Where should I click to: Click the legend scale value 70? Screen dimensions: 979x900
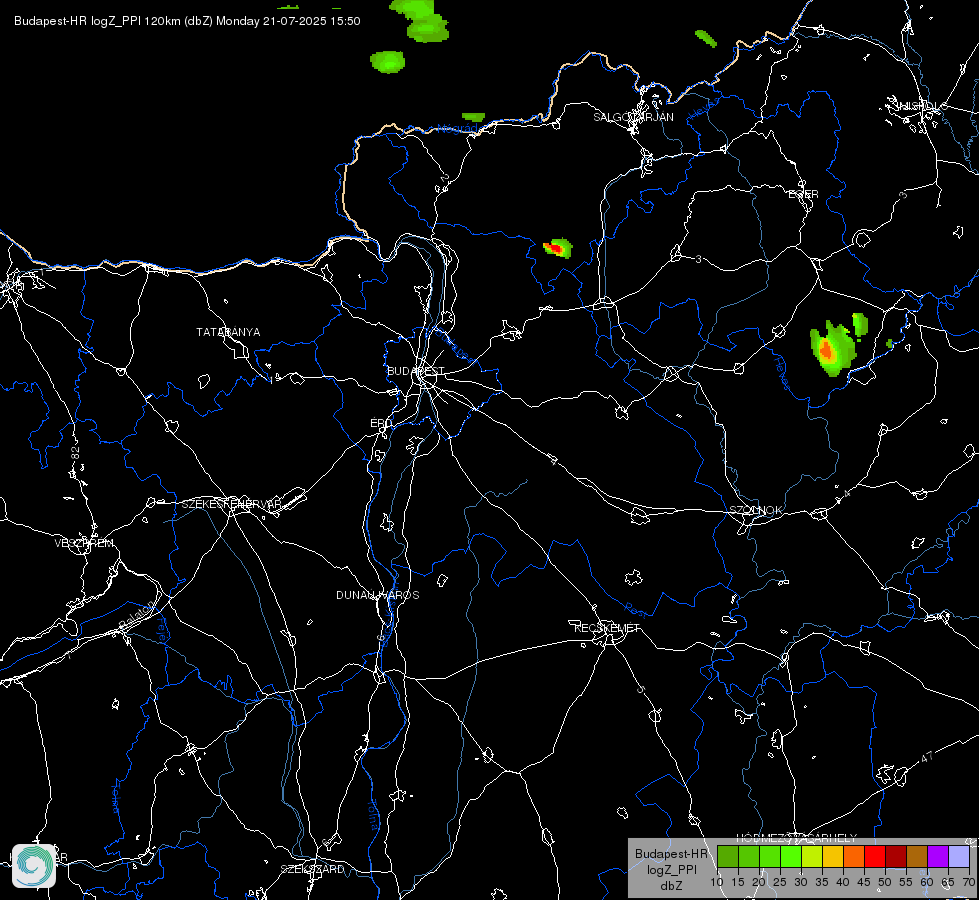click(x=968, y=882)
